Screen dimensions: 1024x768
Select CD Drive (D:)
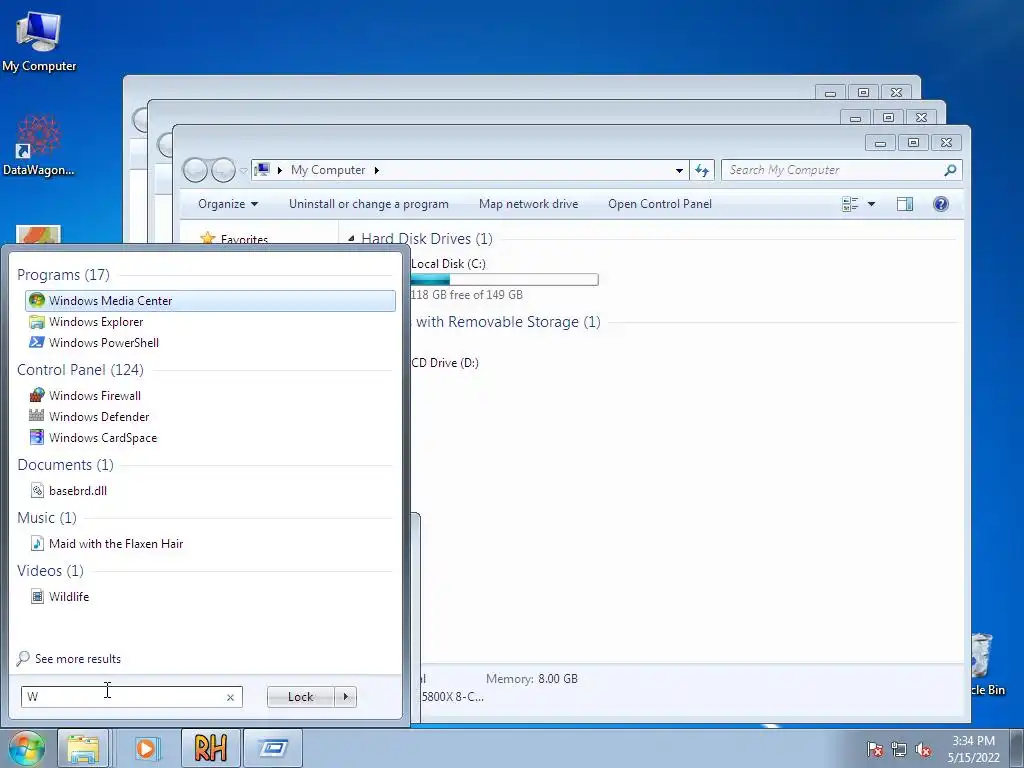pos(445,362)
